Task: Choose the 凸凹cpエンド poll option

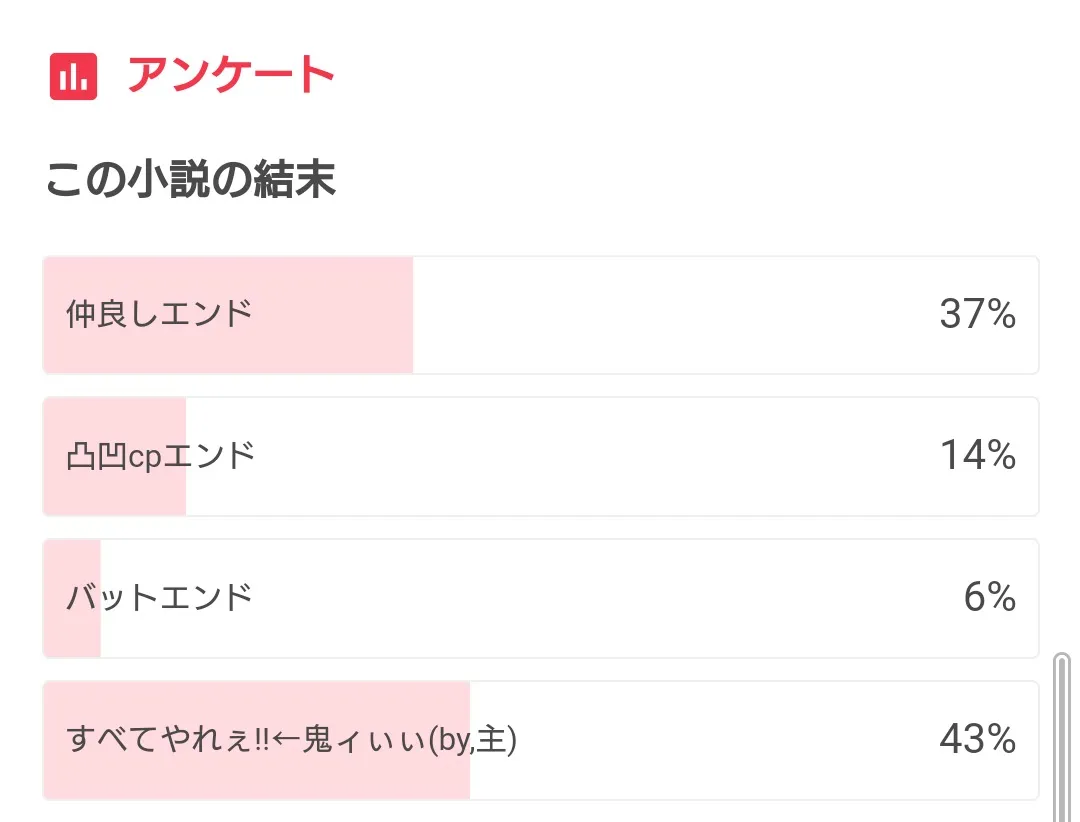Action: pyautogui.click(x=161, y=456)
